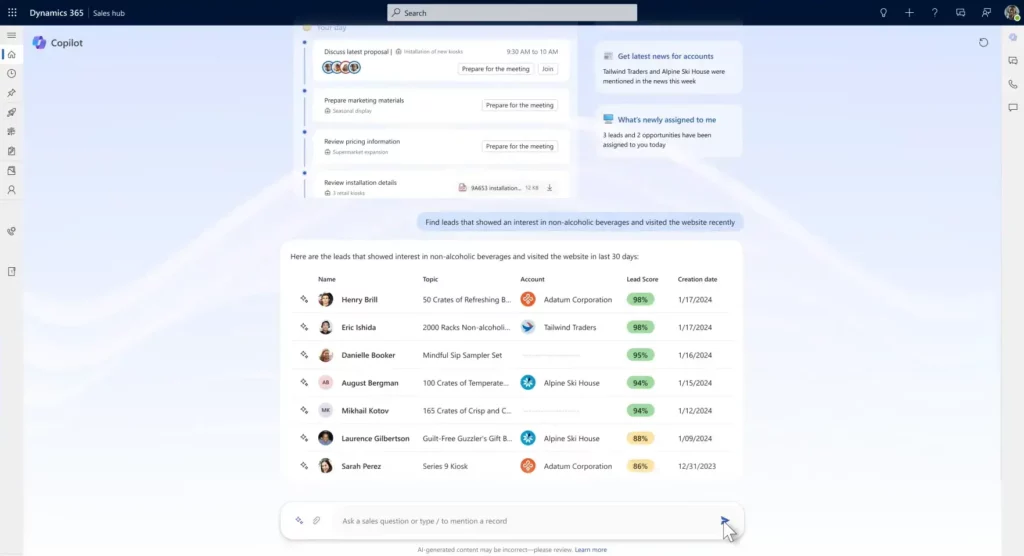Click the Join meeting button
This screenshot has width=1024, height=556.
(x=547, y=69)
